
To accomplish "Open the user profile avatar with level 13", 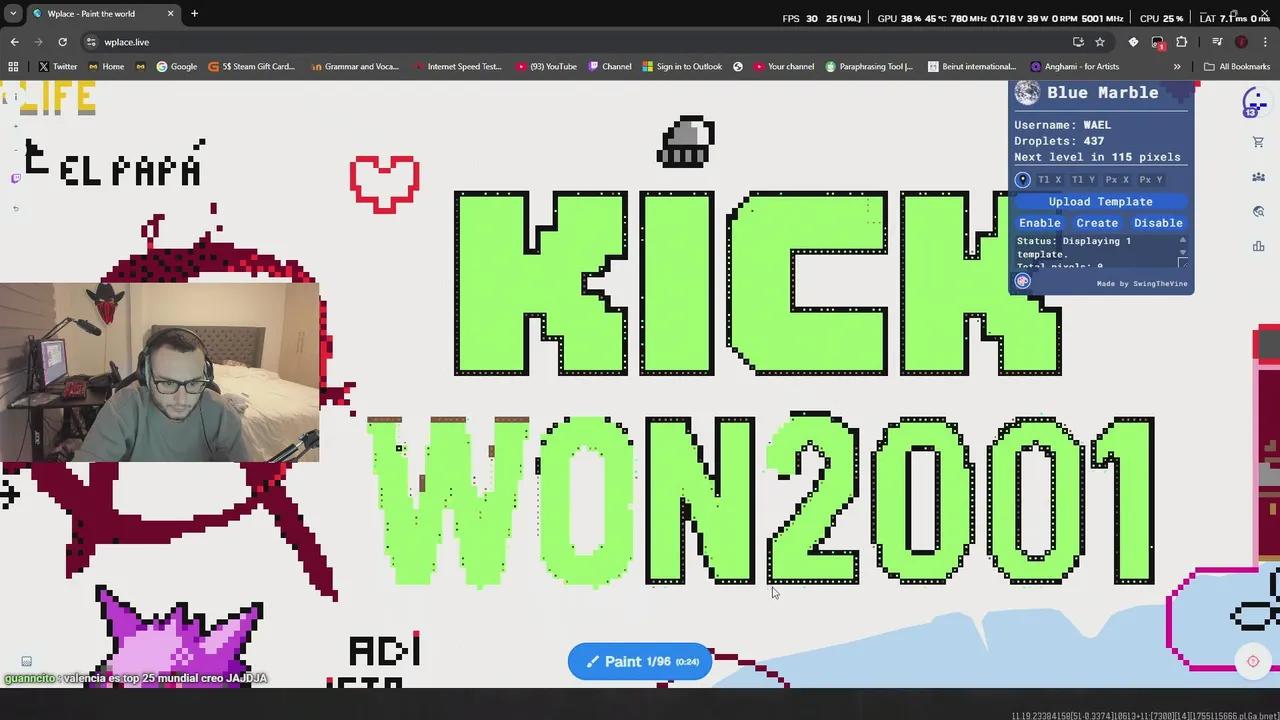I will point(1254,102).
